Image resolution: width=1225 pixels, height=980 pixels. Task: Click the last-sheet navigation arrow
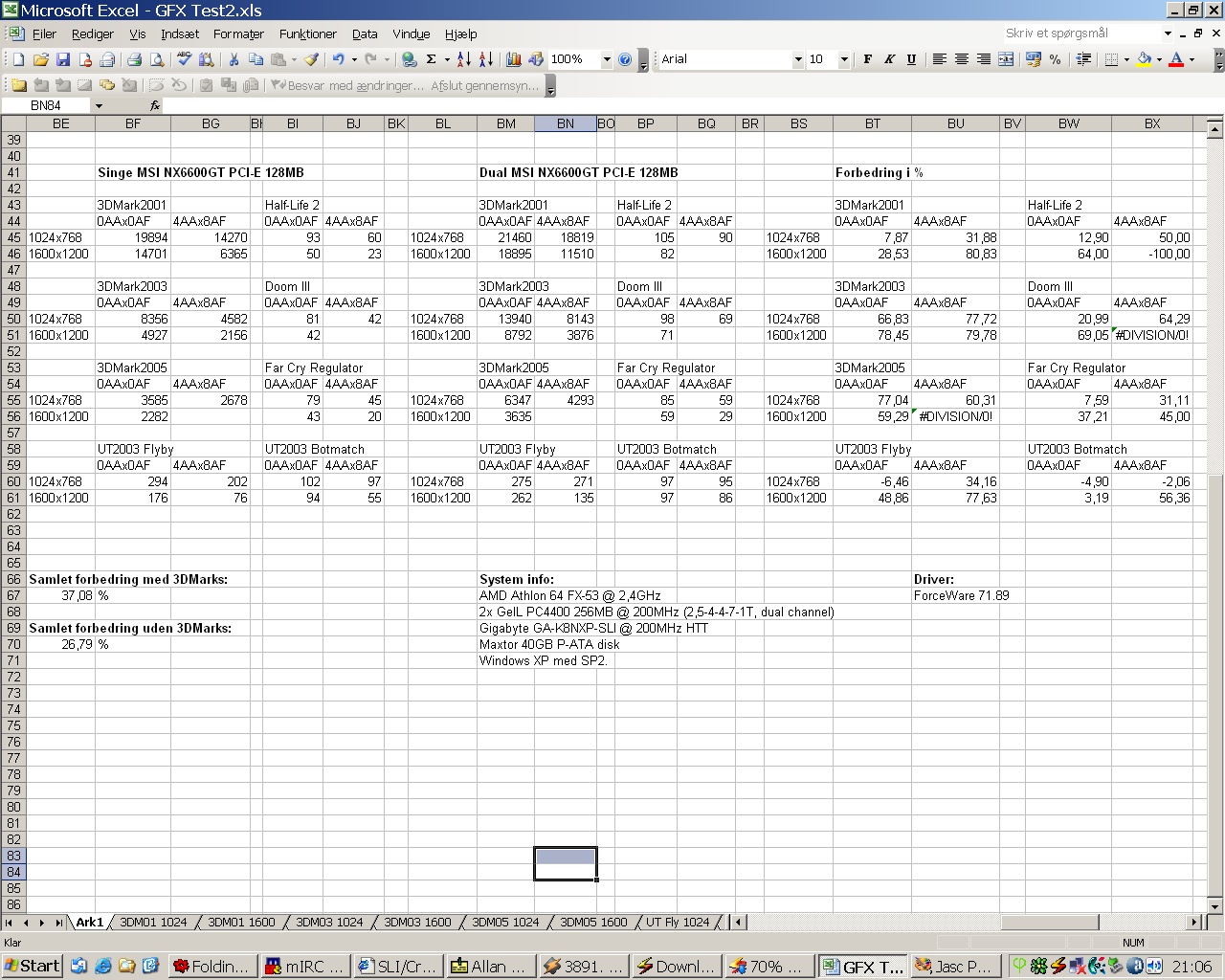coord(58,922)
